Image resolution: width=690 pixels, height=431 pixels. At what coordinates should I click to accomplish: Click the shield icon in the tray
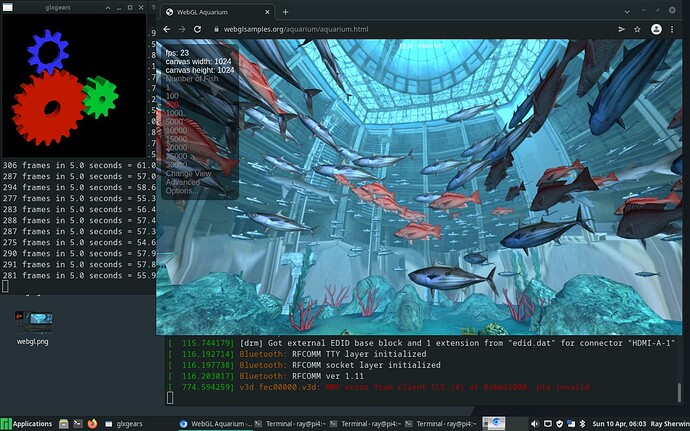tap(559, 424)
